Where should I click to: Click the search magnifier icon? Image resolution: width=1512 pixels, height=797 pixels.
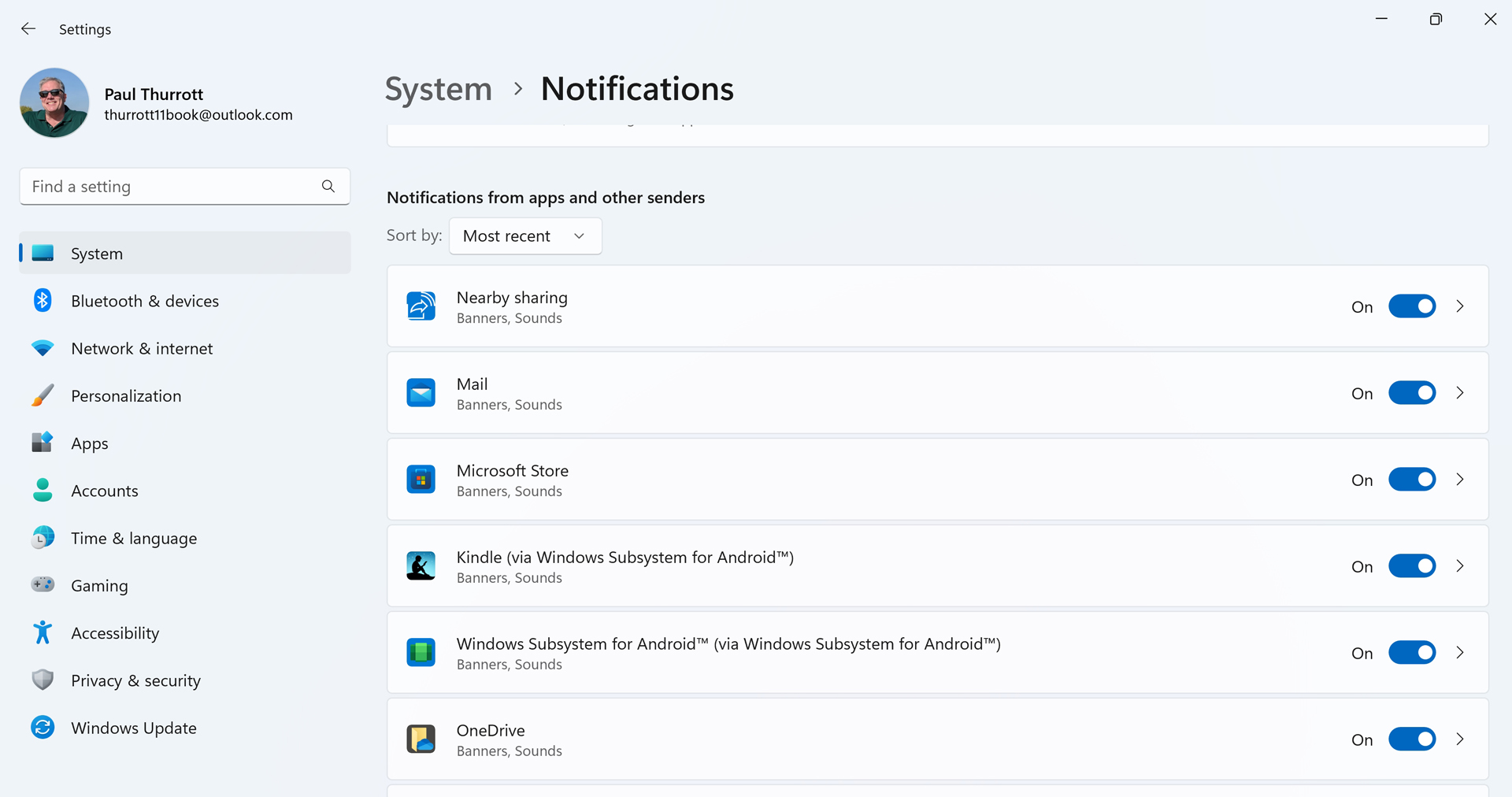(x=328, y=186)
